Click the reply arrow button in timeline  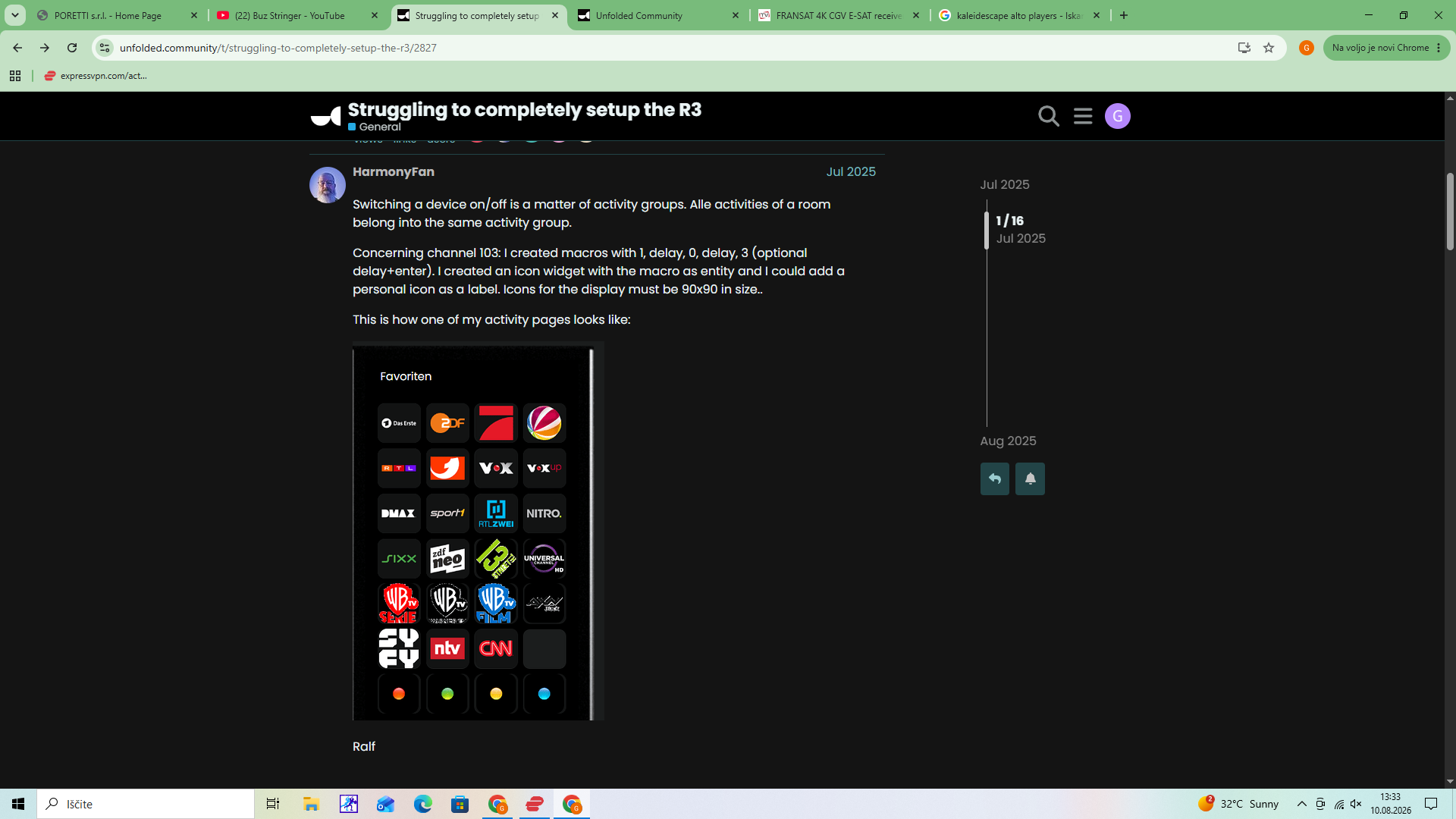pyautogui.click(x=995, y=479)
